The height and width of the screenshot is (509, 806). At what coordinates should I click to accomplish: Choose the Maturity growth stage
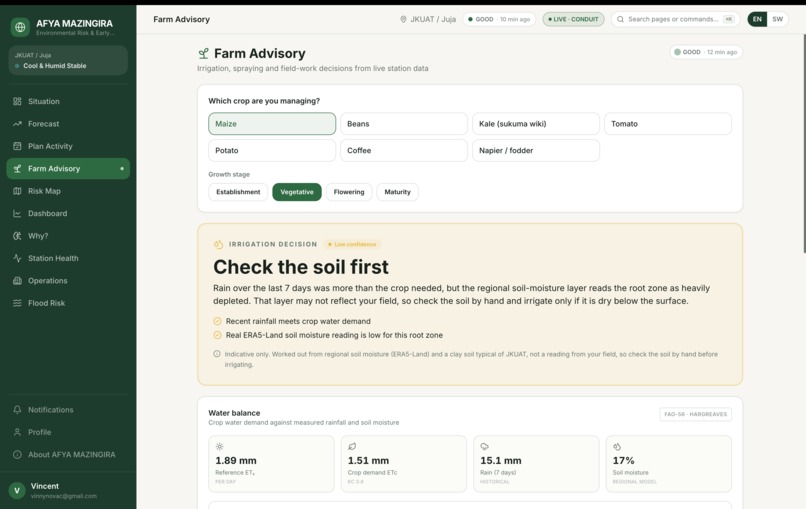pos(397,192)
